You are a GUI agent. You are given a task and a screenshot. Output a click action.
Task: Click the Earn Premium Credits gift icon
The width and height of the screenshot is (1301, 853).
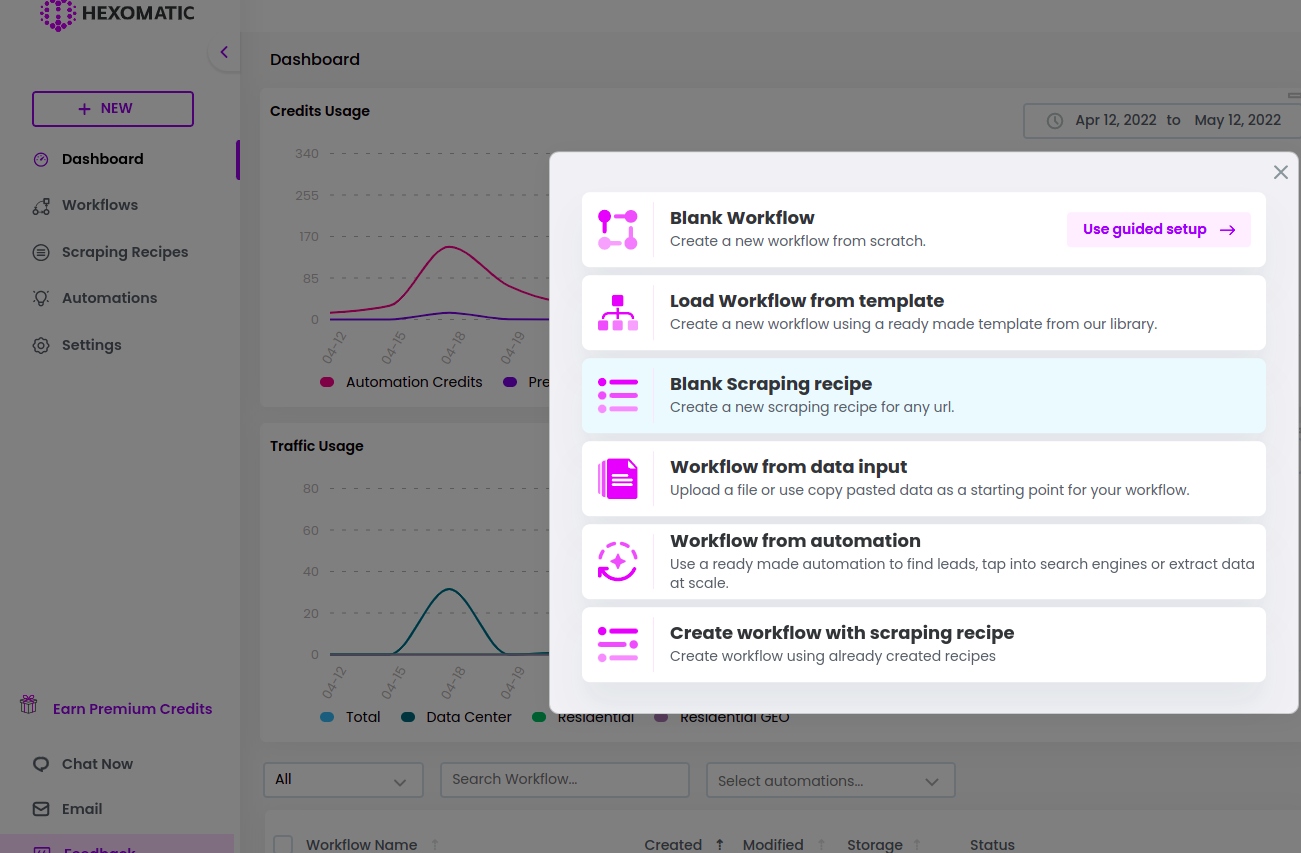(x=29, y=705)
